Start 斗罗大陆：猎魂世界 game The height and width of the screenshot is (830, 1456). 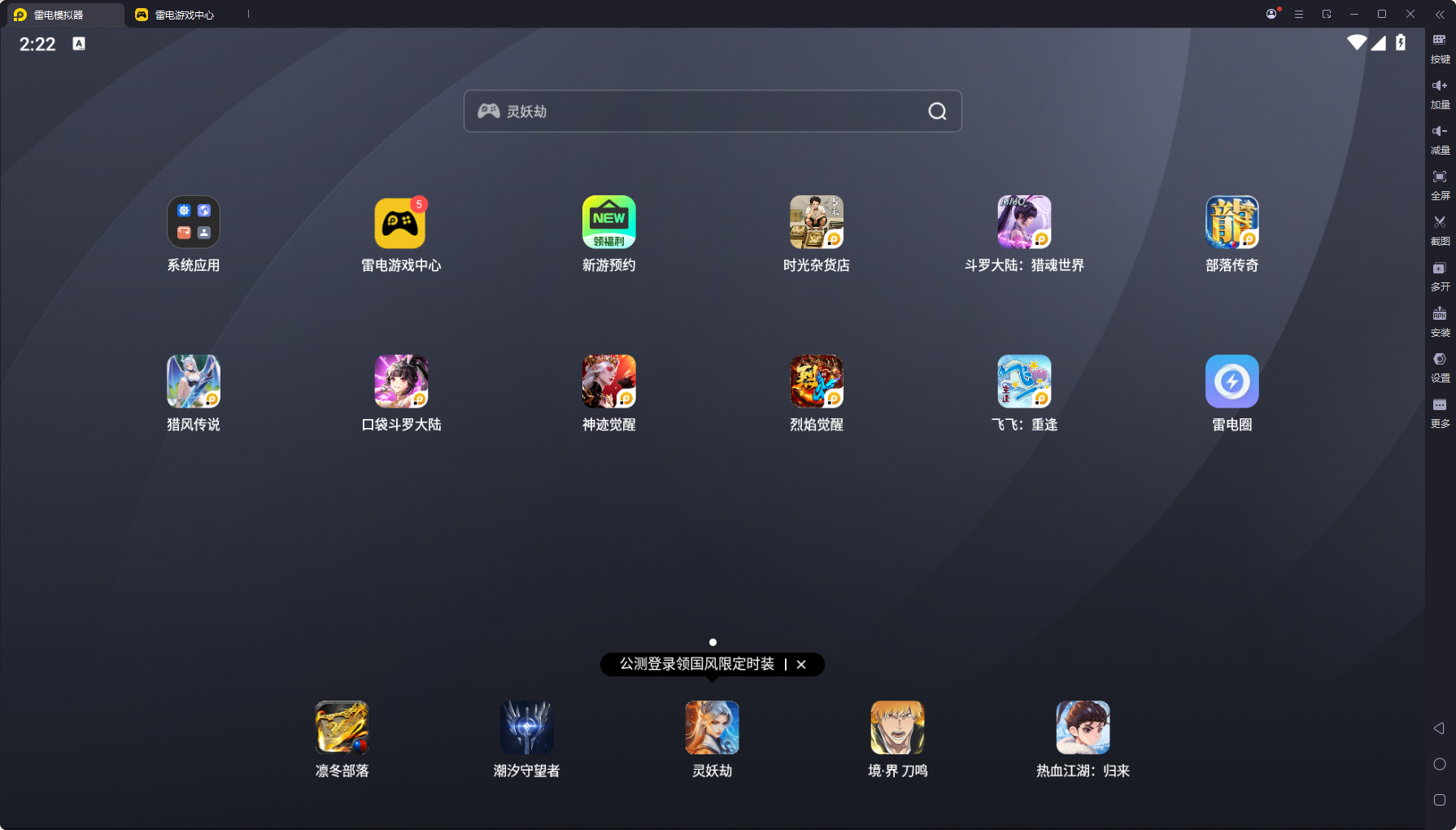1024,222
